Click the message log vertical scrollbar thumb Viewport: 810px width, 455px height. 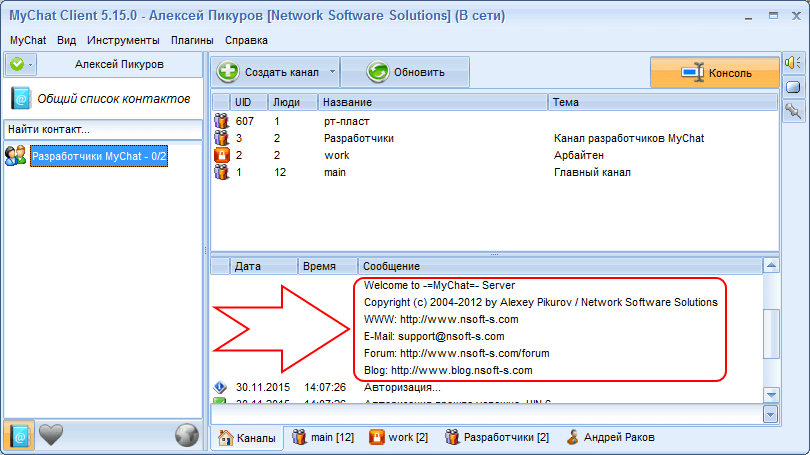point(770,333)
